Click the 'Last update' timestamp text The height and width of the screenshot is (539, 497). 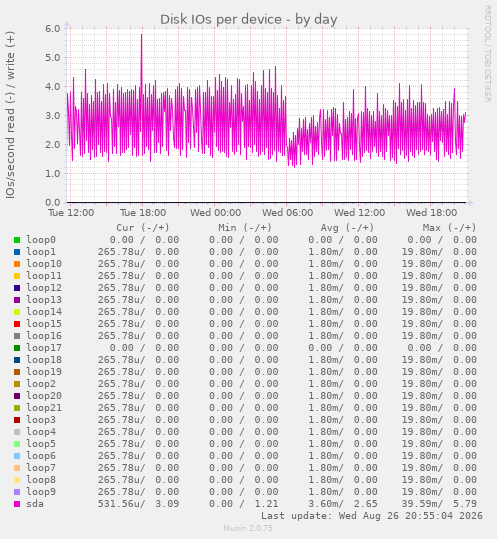point(372,516)
